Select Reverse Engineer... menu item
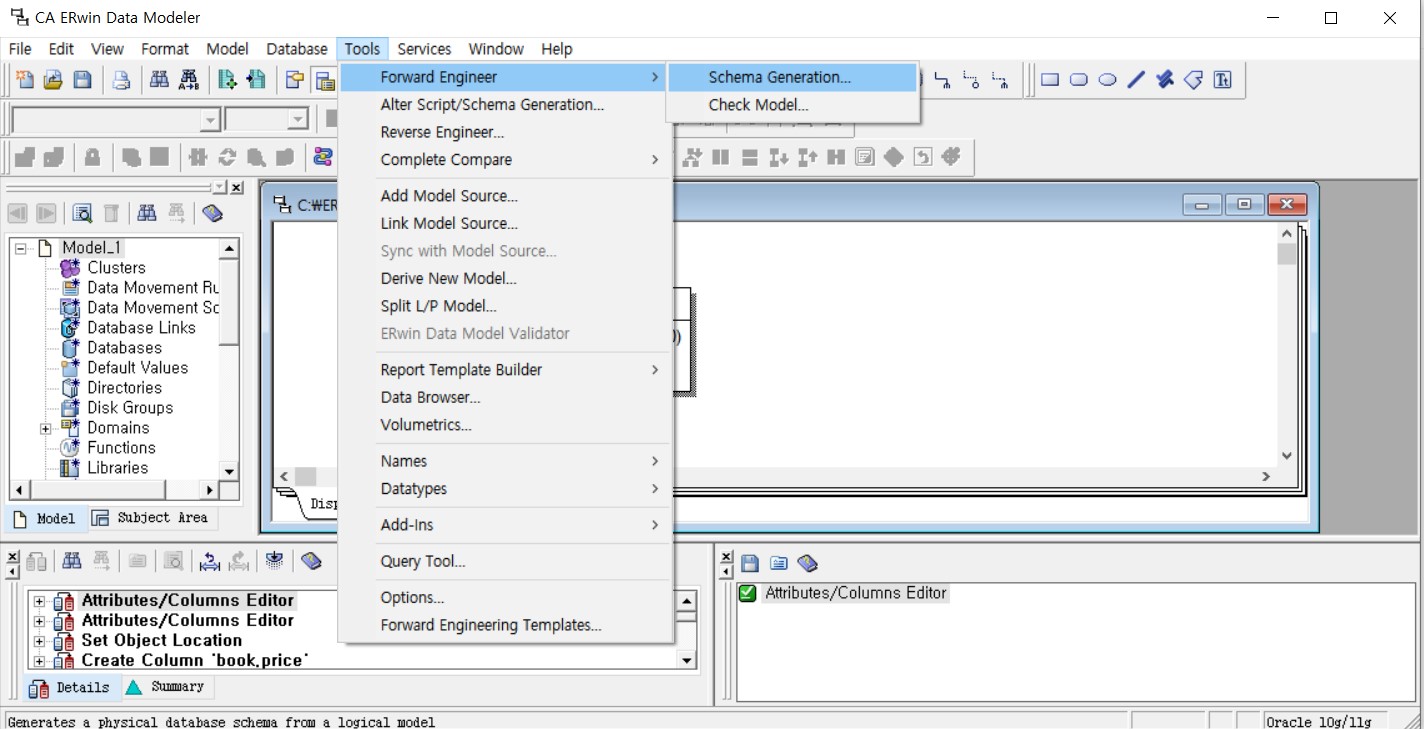 click(505, 132)
